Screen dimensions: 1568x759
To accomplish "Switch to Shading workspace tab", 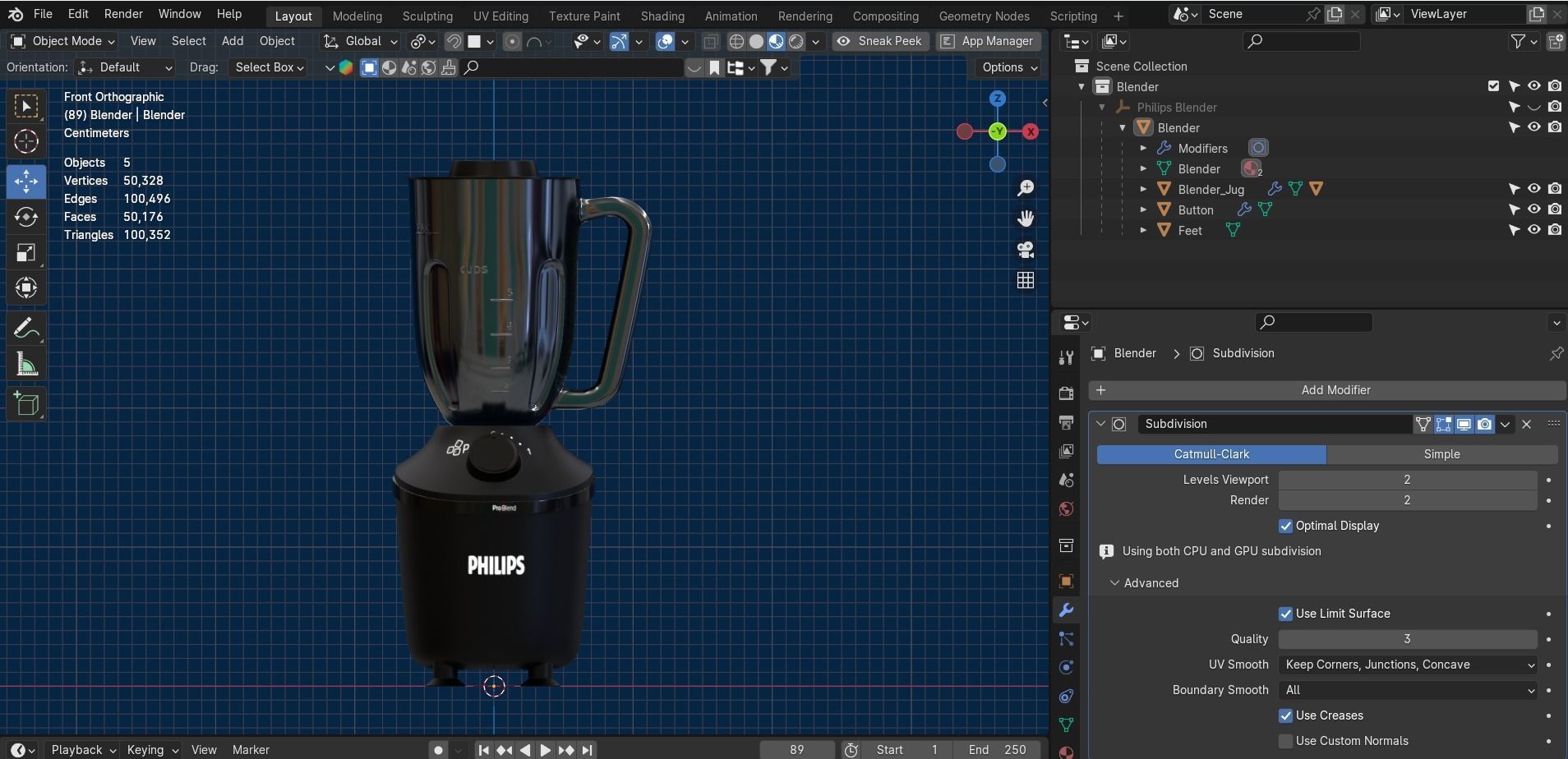I will (662, 16).
